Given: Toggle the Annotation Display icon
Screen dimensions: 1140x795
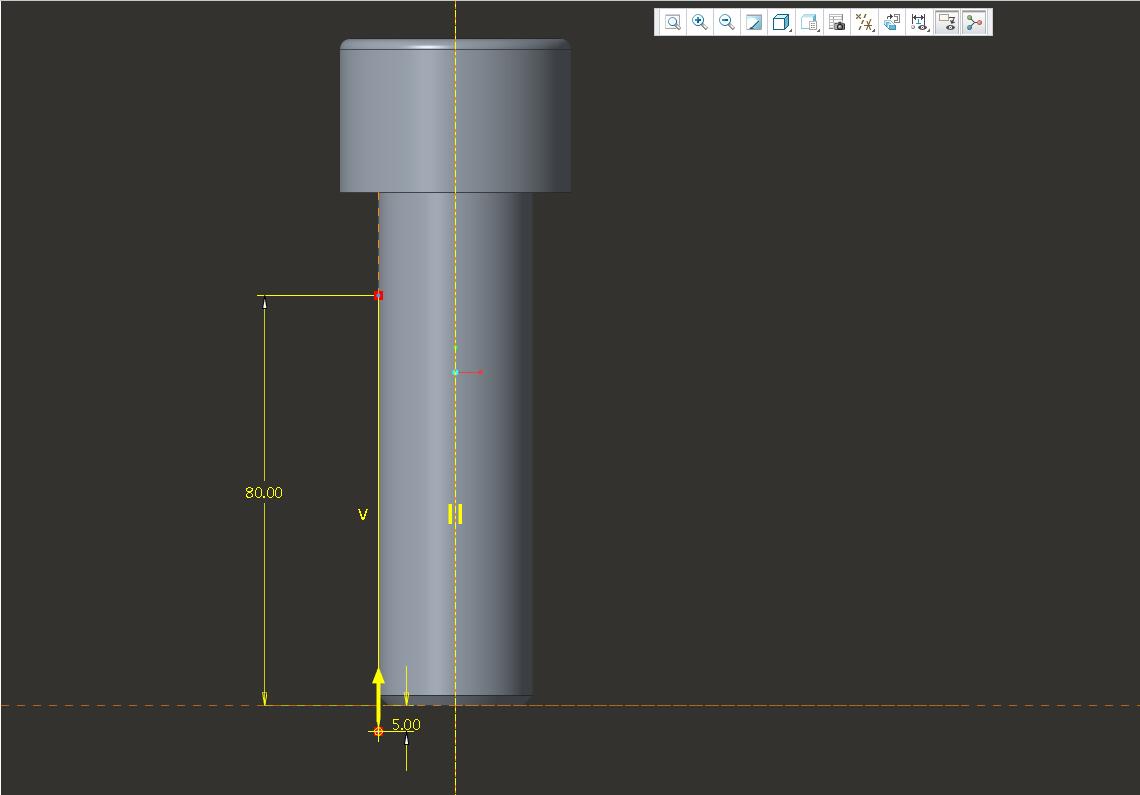Looking at the screenshot, I should click(x=947, y=23).
